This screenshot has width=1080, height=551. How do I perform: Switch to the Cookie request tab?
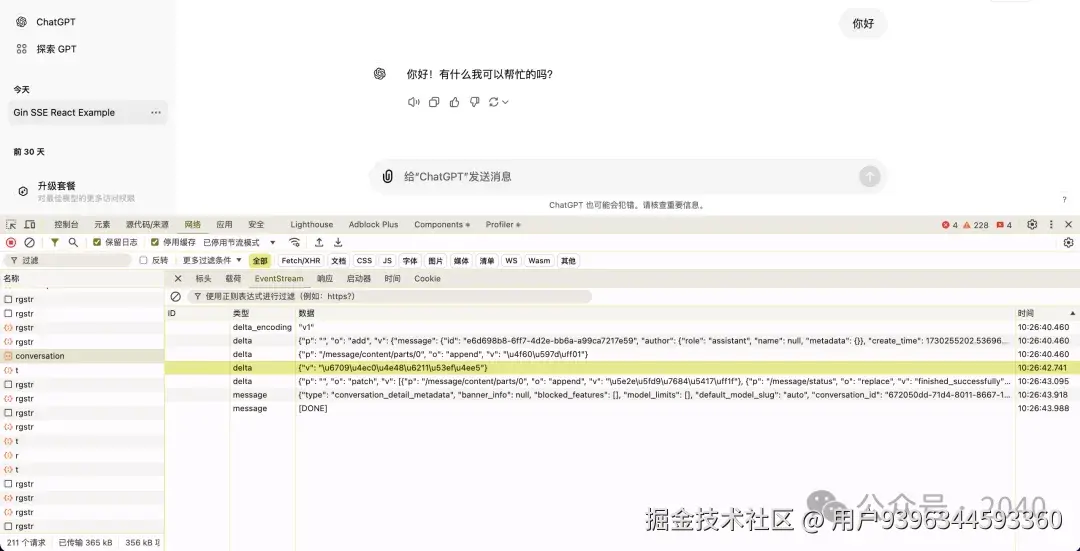427,278
